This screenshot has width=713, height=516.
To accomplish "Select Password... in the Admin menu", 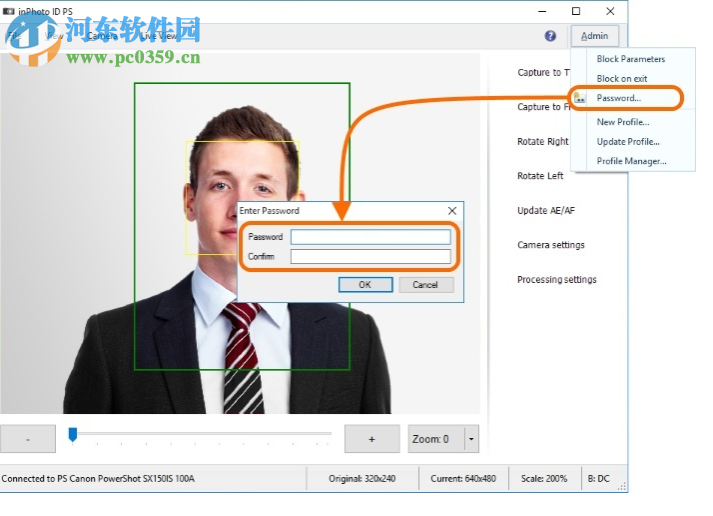I will pyautogui.click(x=618, y=98).
